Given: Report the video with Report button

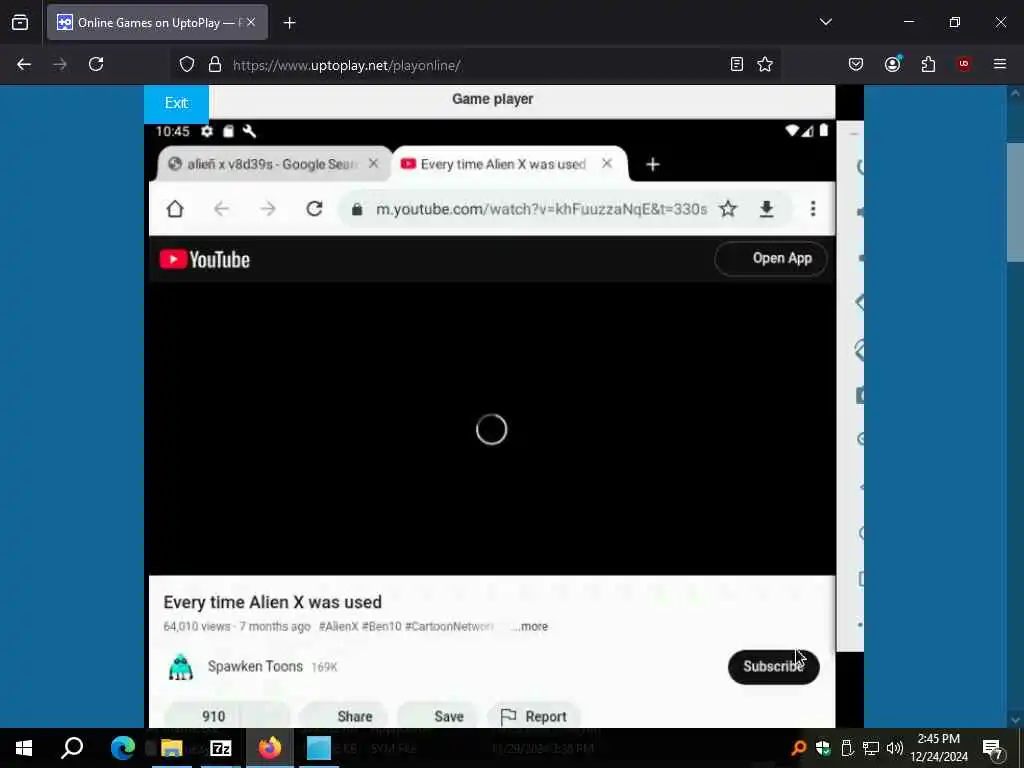Looking at the screenshot, I should [x=534, y=716].
